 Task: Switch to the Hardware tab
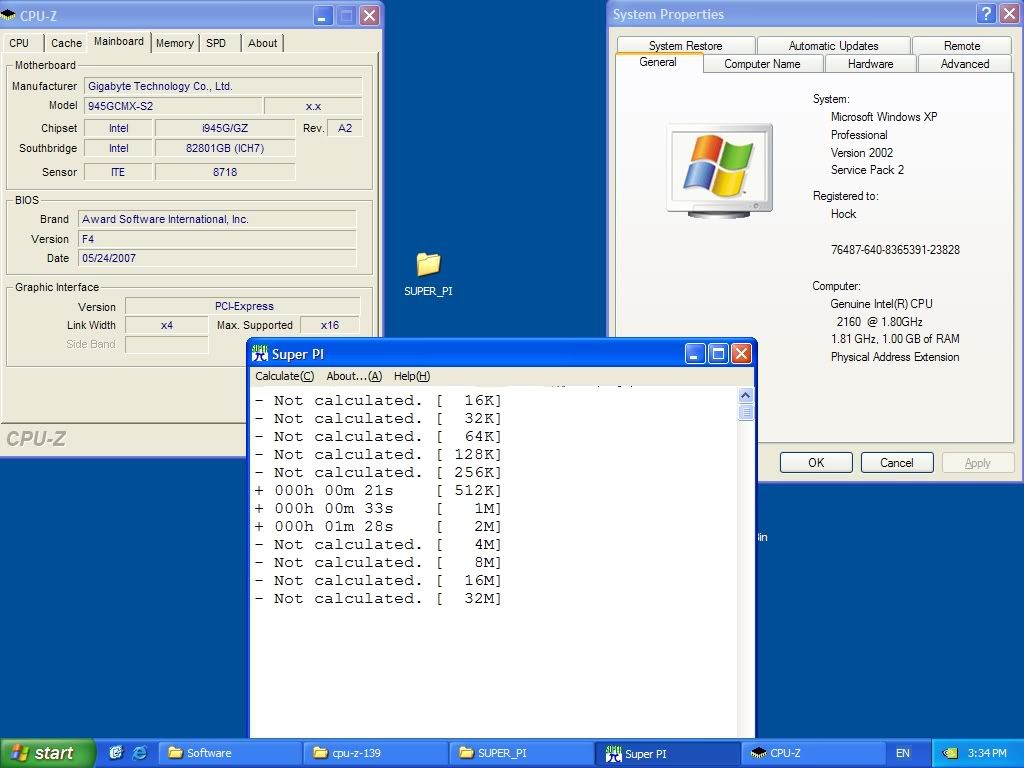870,64
